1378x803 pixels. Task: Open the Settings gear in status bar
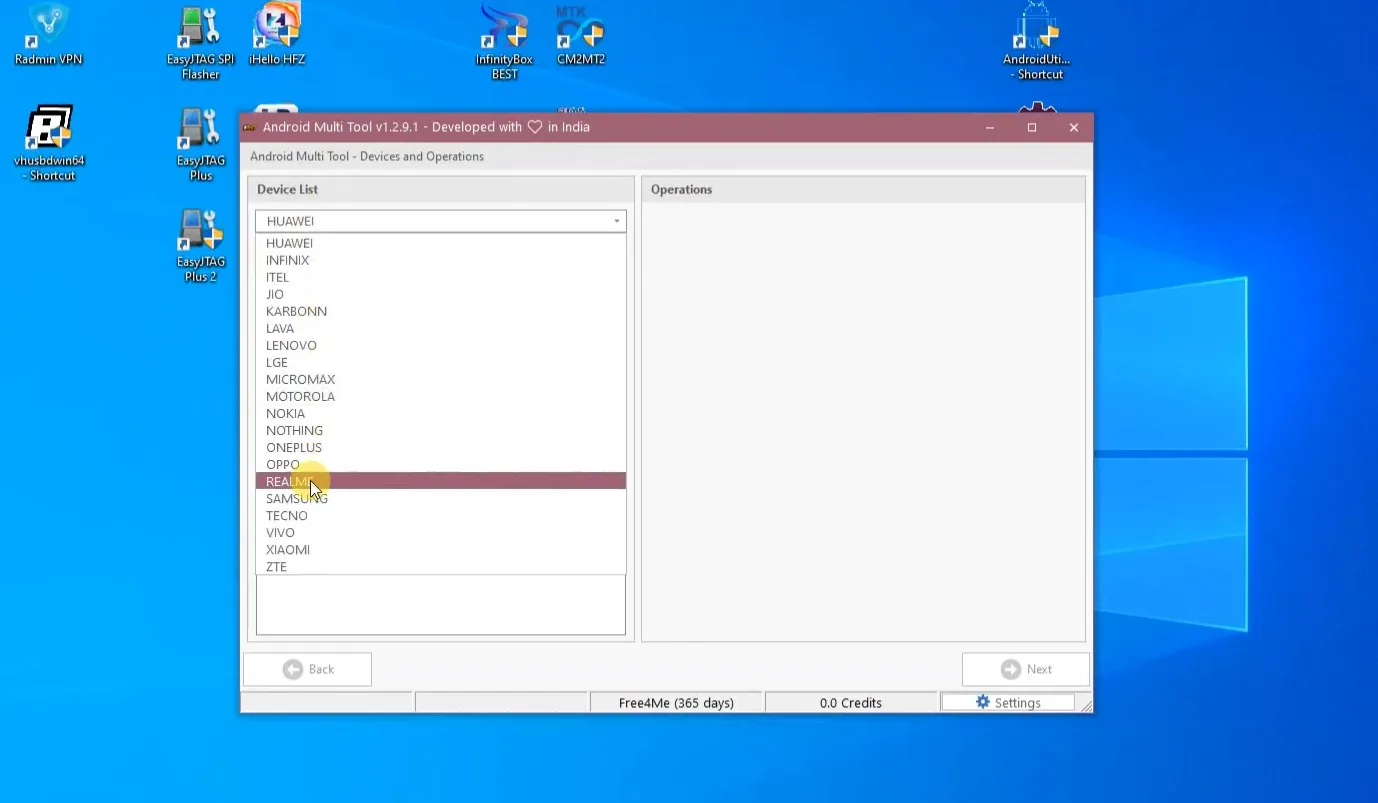pos(1008,702)
